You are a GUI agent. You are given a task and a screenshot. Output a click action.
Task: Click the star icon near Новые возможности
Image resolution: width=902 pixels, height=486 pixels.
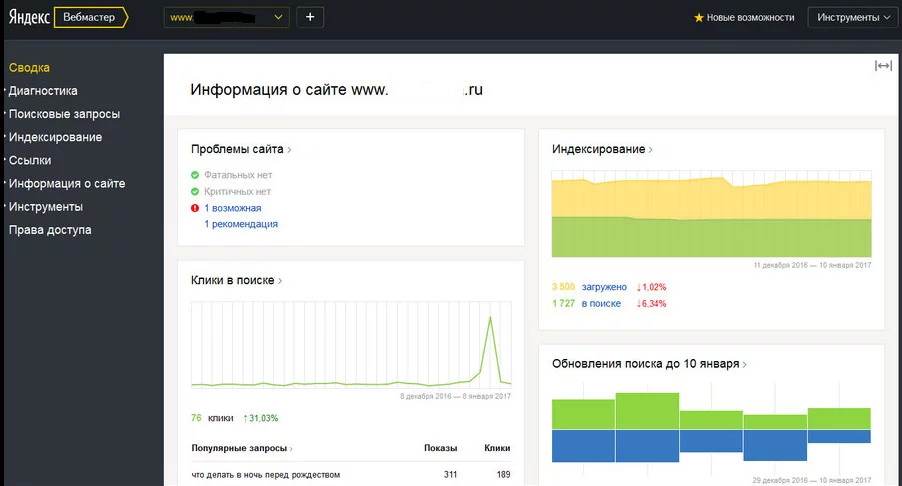pyautogui.click(x=699, y=18)
